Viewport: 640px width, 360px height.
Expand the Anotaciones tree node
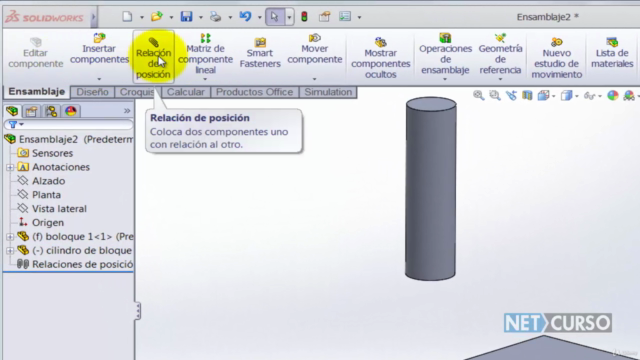click(10, 167)
